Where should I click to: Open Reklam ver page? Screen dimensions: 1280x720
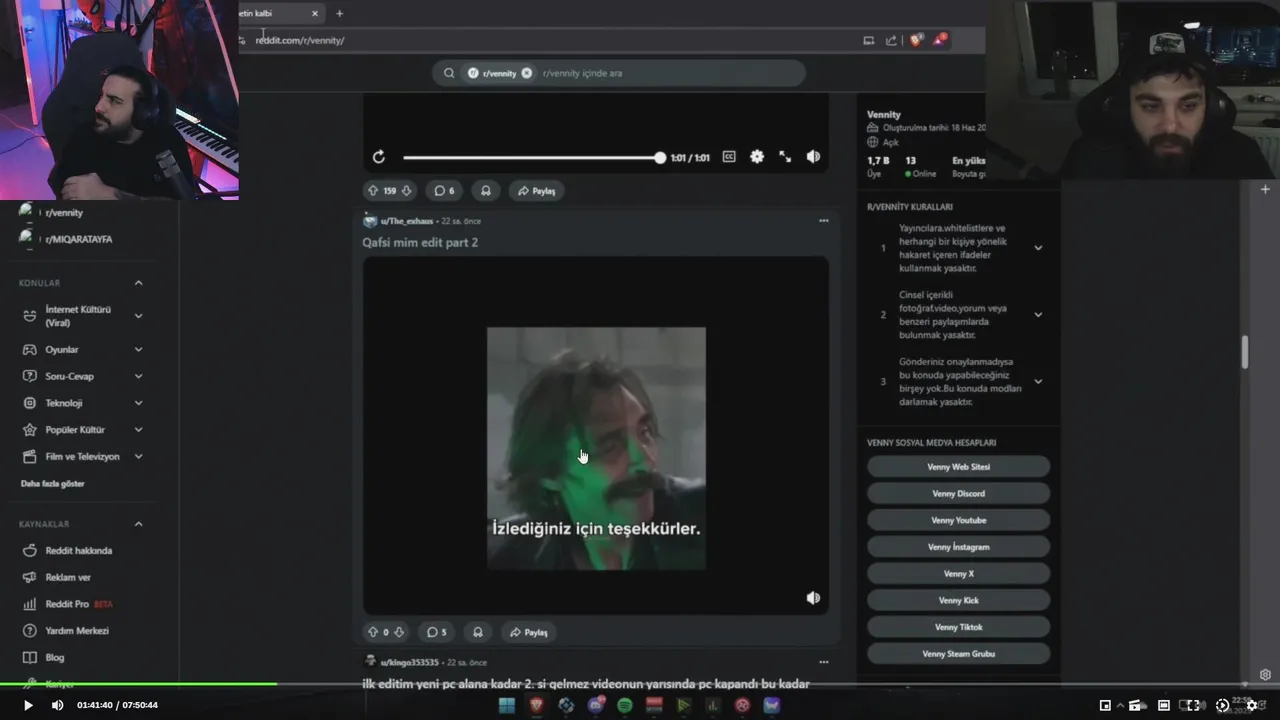(68, 577)
